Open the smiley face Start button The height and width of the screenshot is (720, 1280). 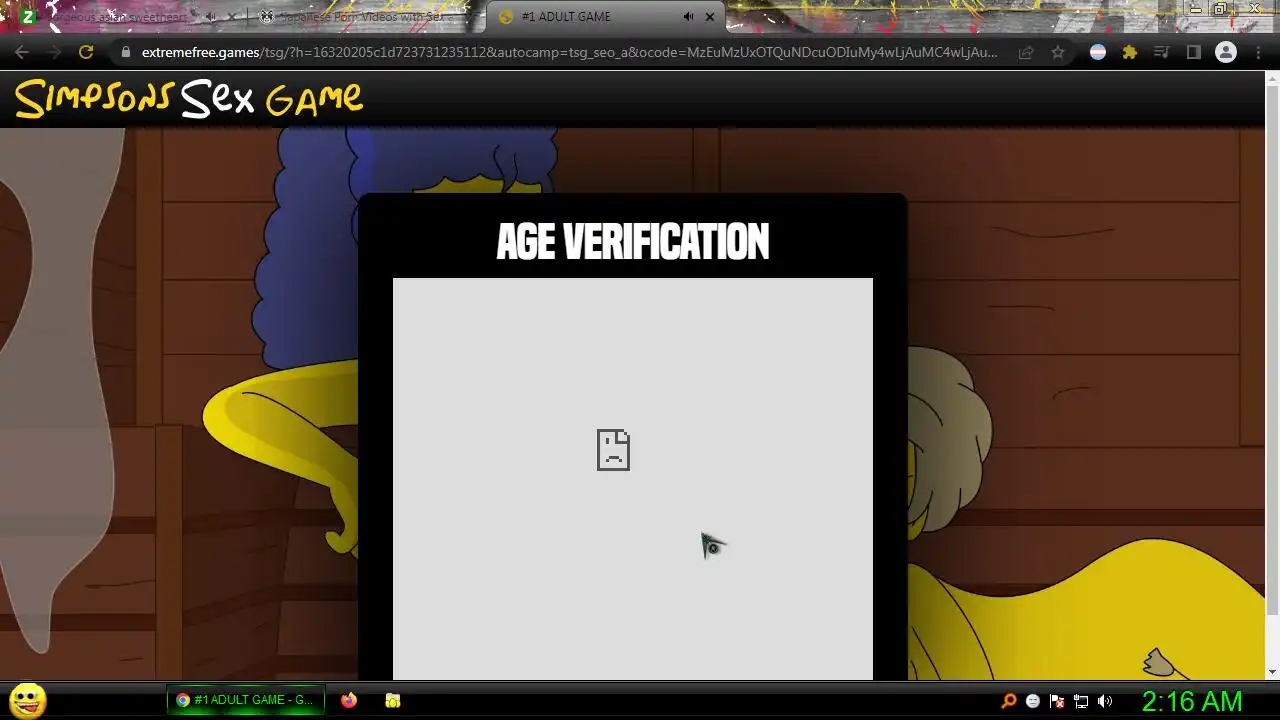(x=28, y=700)
